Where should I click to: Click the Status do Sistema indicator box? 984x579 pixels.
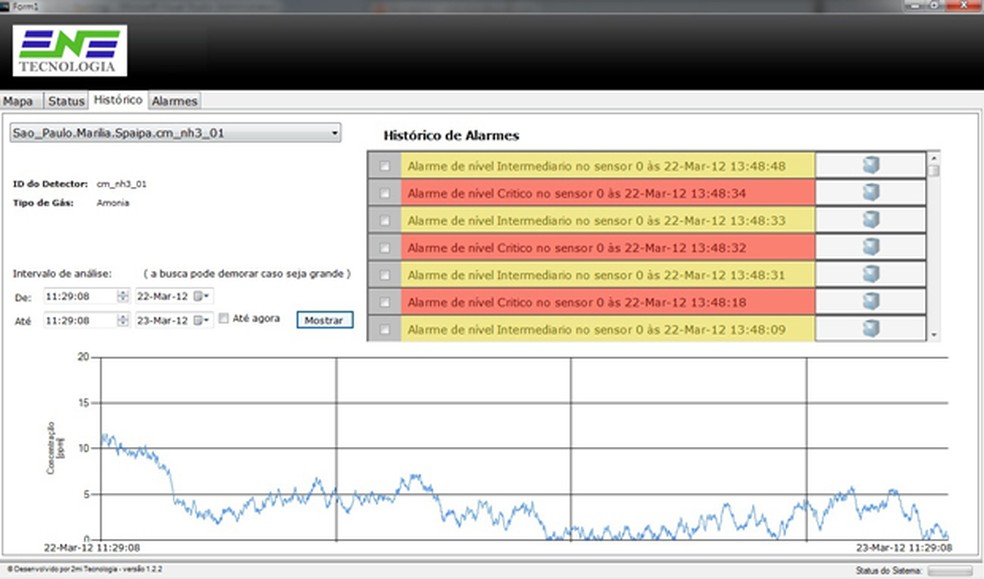949,570
